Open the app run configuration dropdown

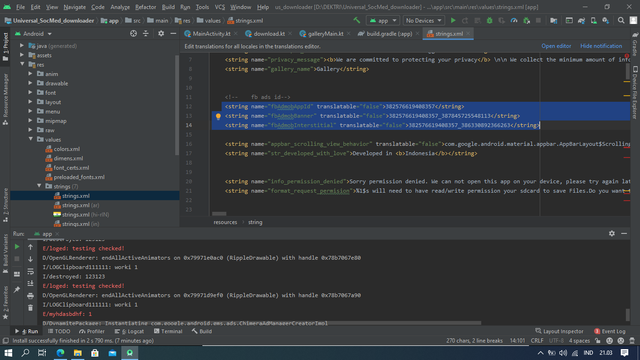[x=383, y=20]
